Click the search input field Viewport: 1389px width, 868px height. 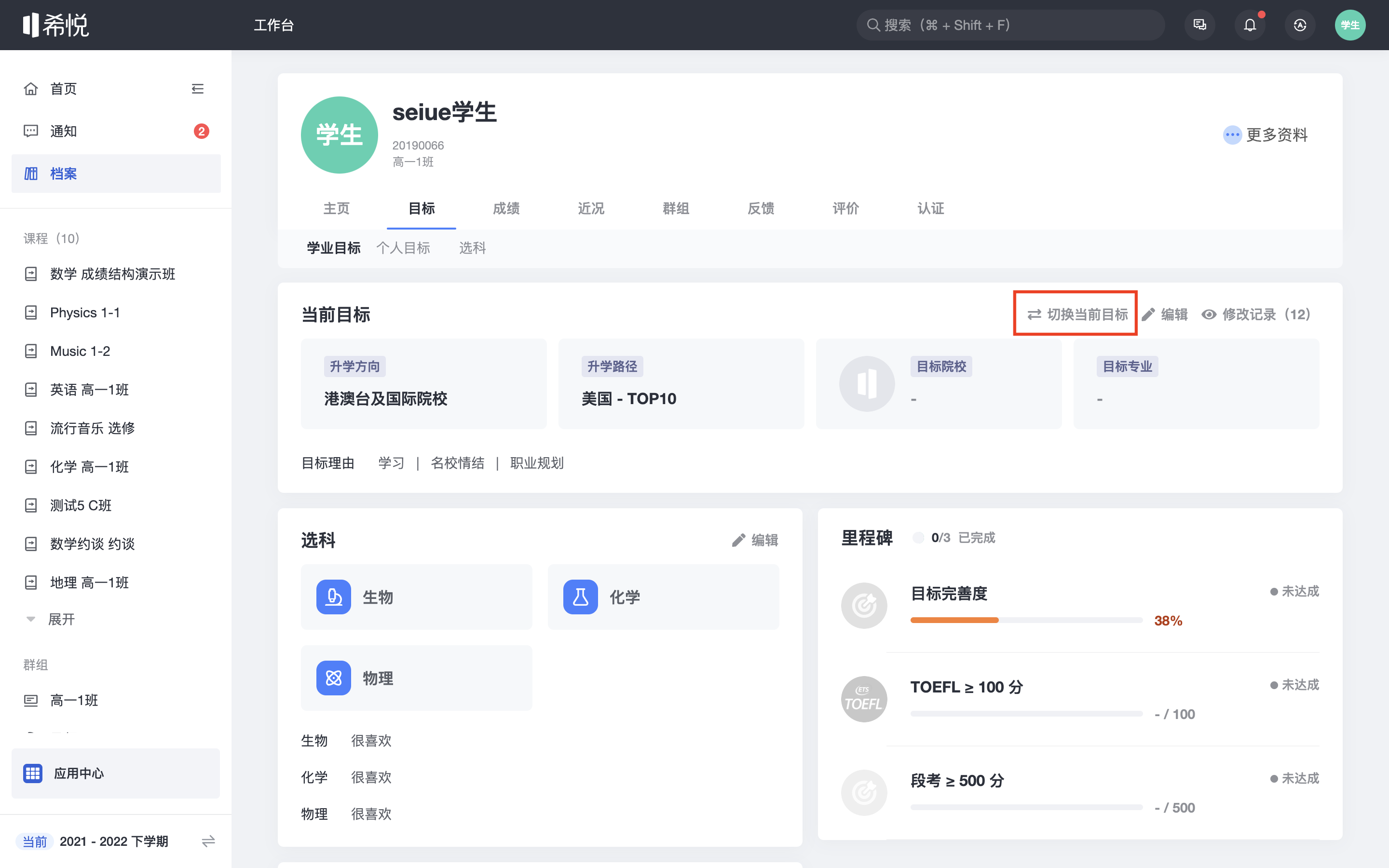pos(1010,25)
